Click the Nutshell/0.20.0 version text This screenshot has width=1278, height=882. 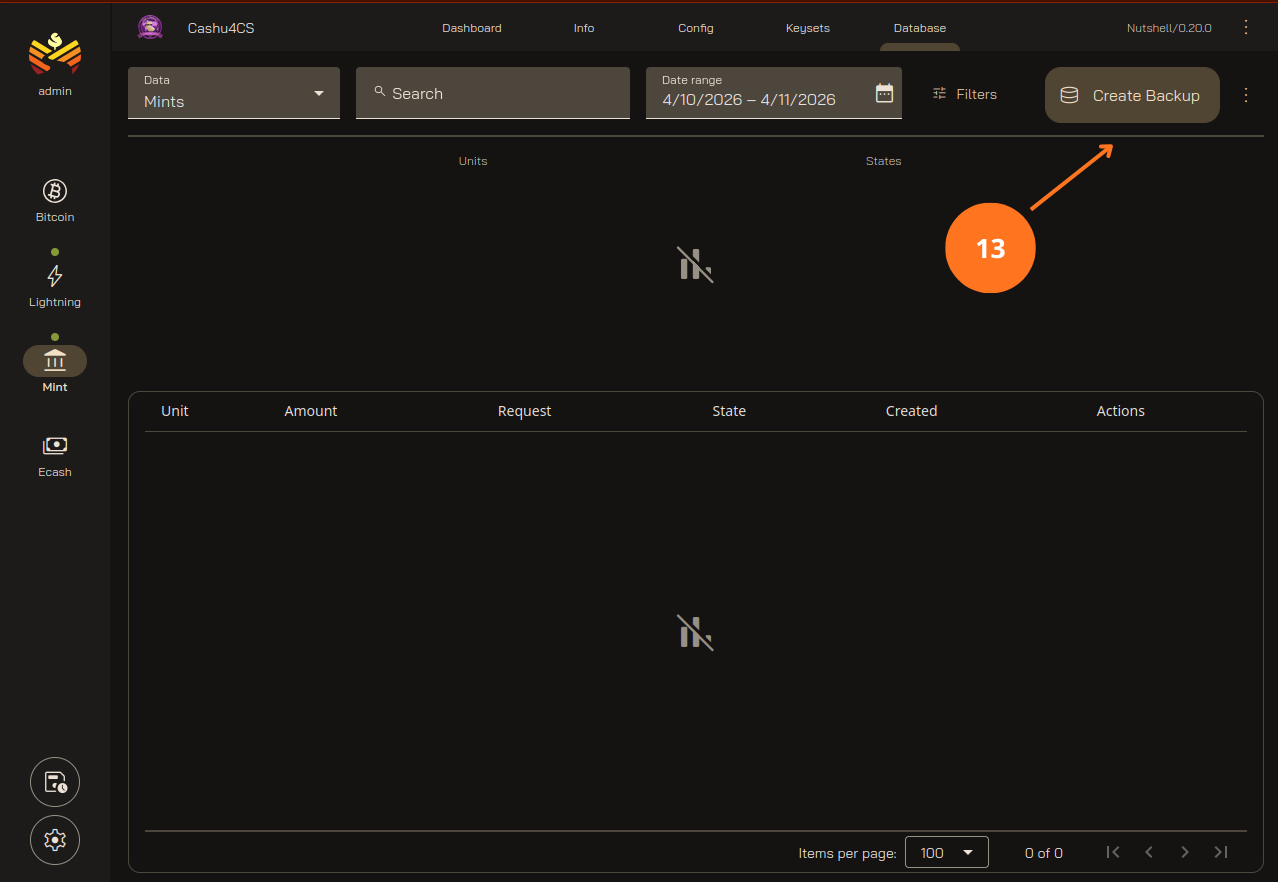tap(1169, 28)
